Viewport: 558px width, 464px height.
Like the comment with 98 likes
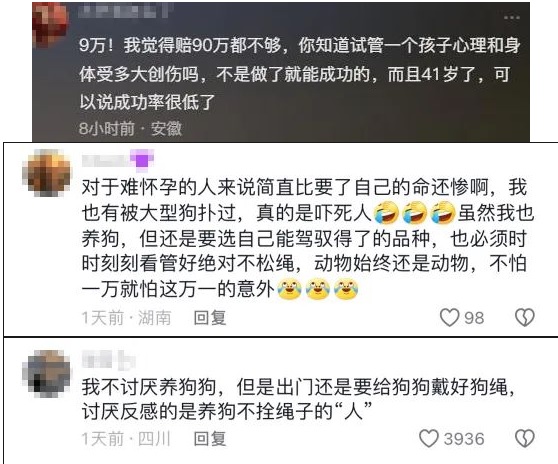449,317
